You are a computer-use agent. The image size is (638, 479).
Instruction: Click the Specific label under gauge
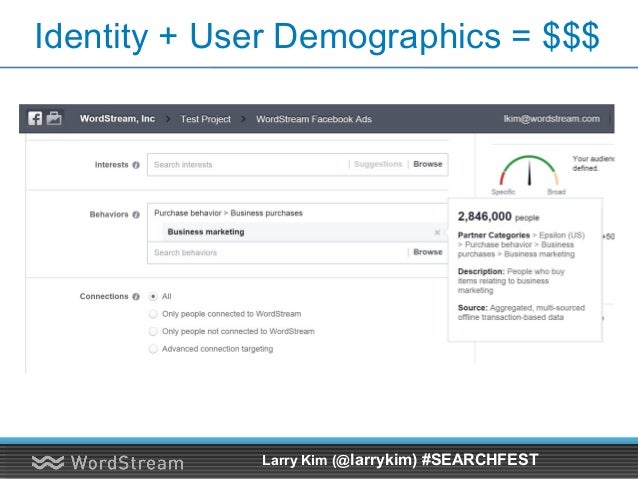coord(503,192)
